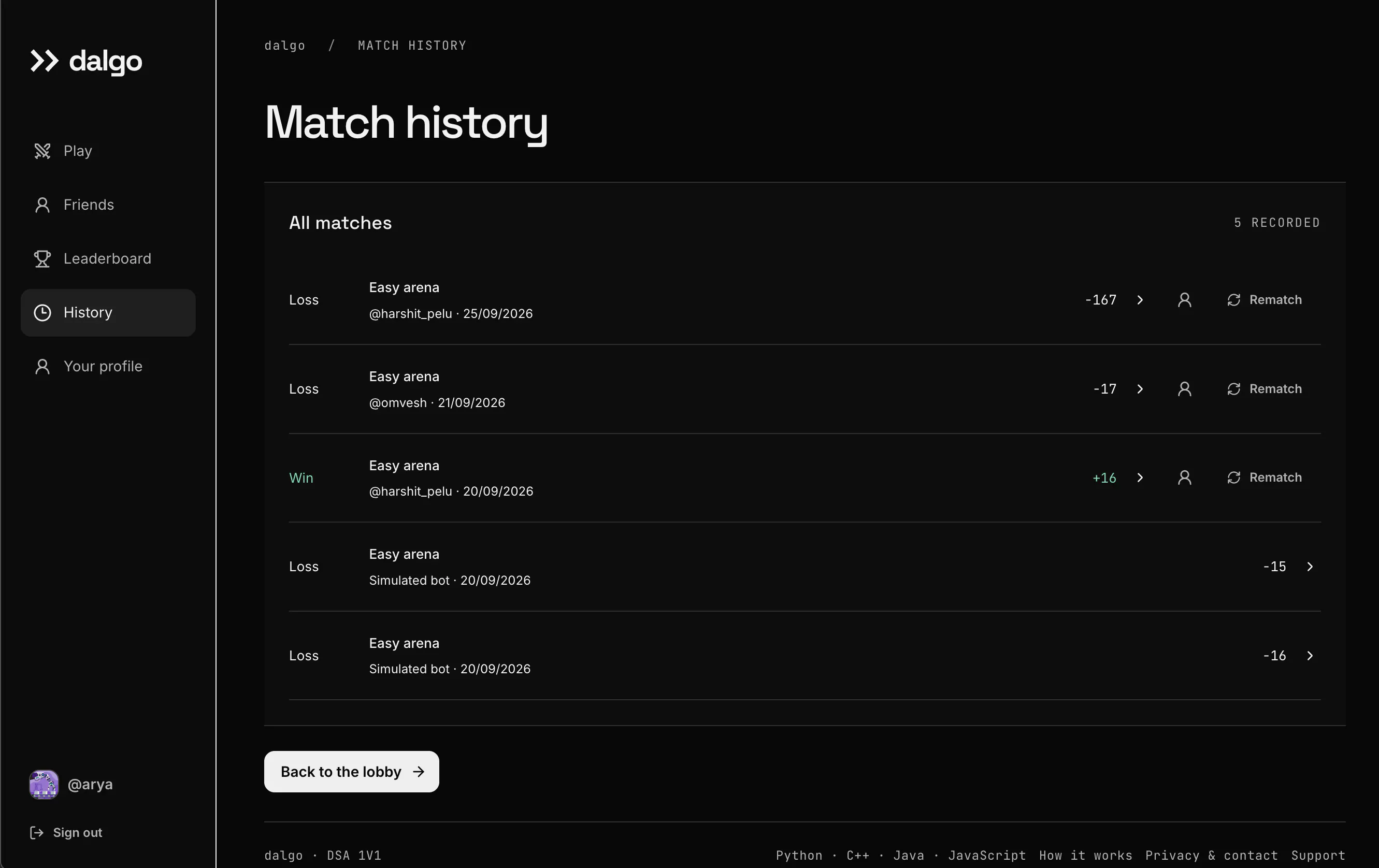1379x868 pixels.
Task: Click the @harshit_pelu · 25/09/2026 text
Action: pyautogui.click(x=451, y=314)
